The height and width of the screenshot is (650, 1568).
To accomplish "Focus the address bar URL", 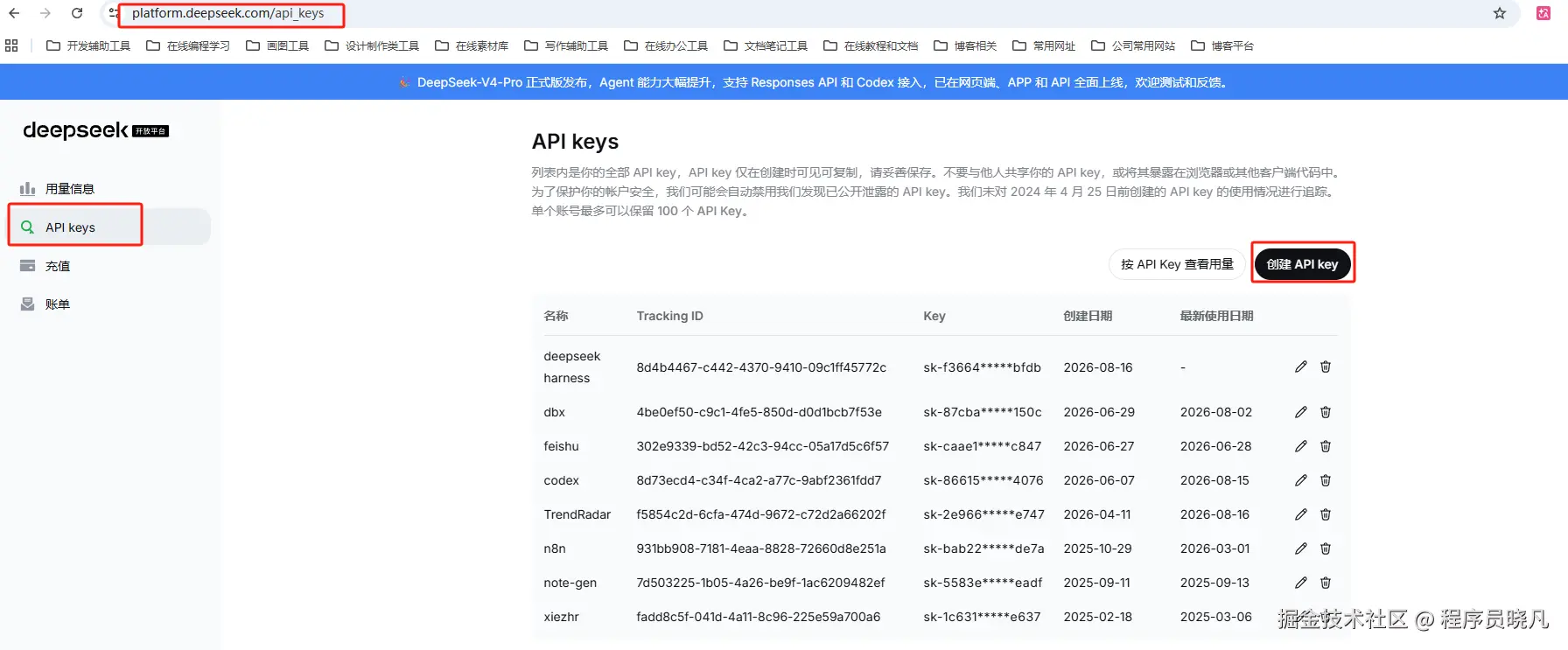I will coord(228,13).
